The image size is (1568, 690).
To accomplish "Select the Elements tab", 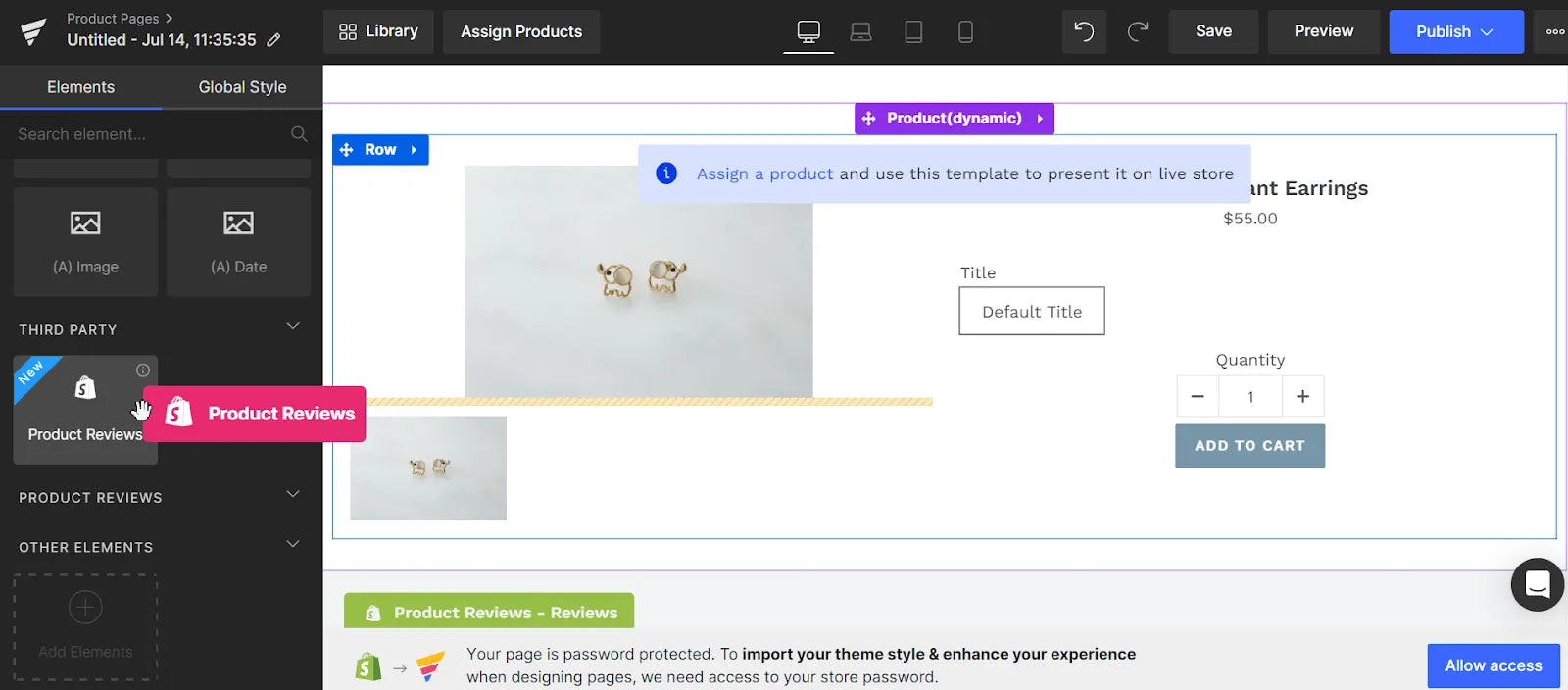I will pos(80,87).
